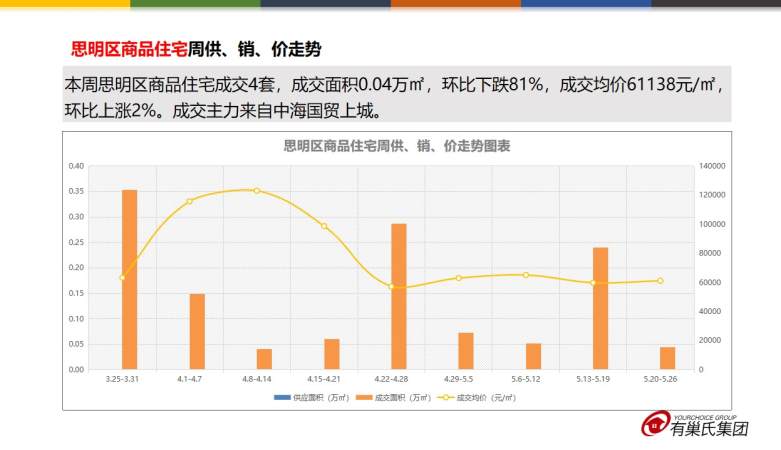Click the x-axis label 3.25-3.31
This screenshot has width=781, height=450.
(122, 379)
